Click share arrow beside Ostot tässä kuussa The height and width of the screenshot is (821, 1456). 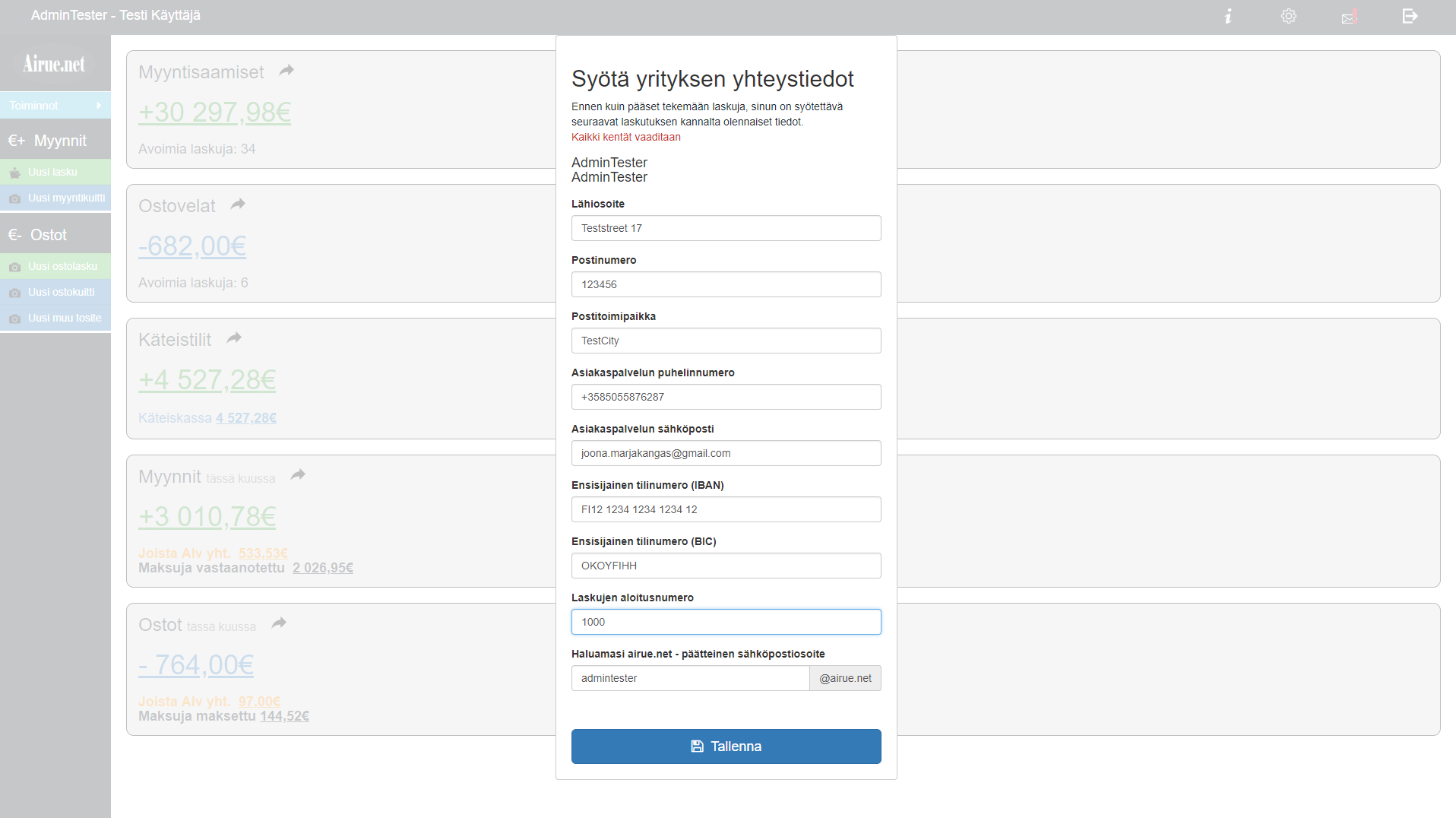pos(279,623)
